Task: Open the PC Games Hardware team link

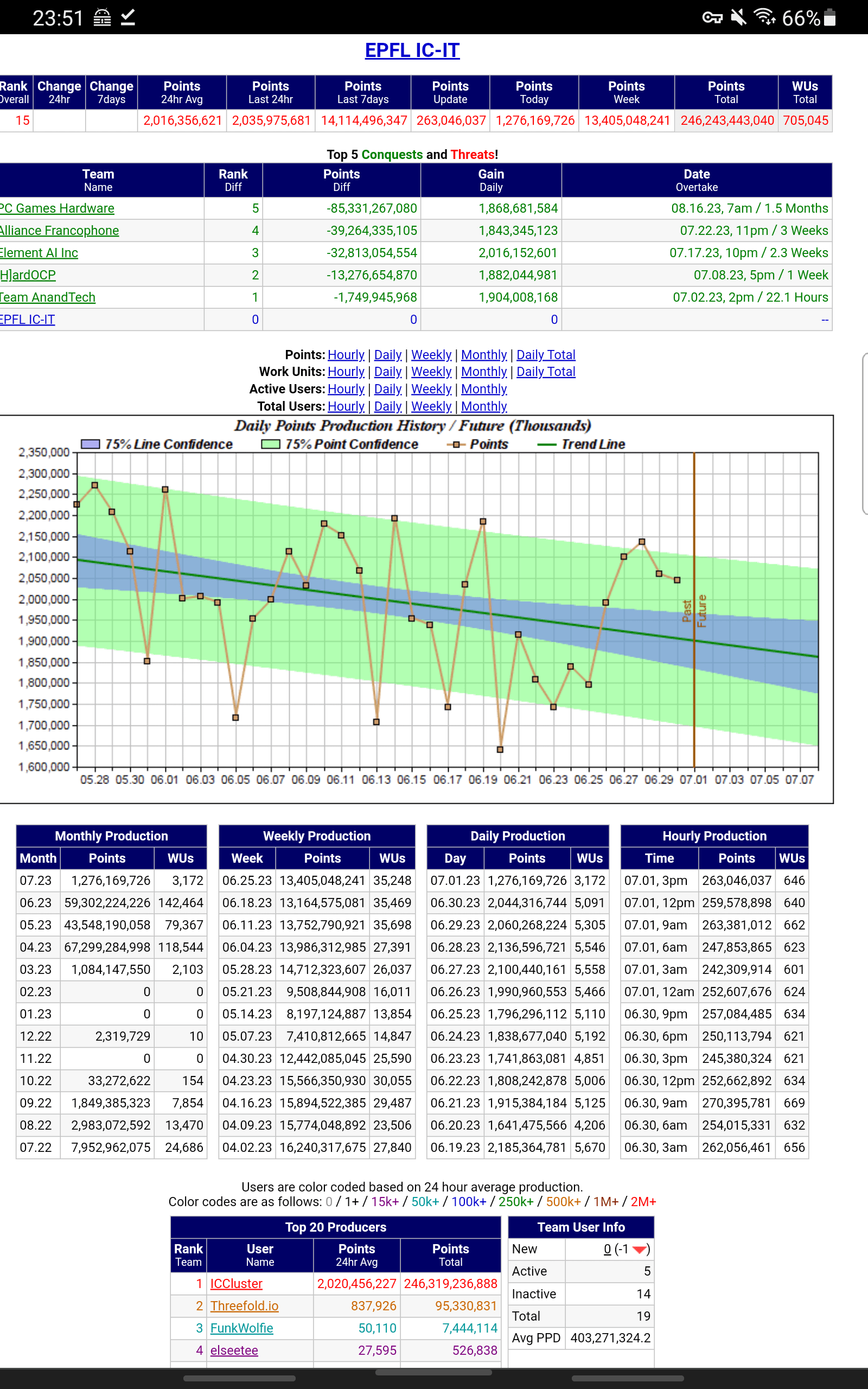Action: click(57, 208)
